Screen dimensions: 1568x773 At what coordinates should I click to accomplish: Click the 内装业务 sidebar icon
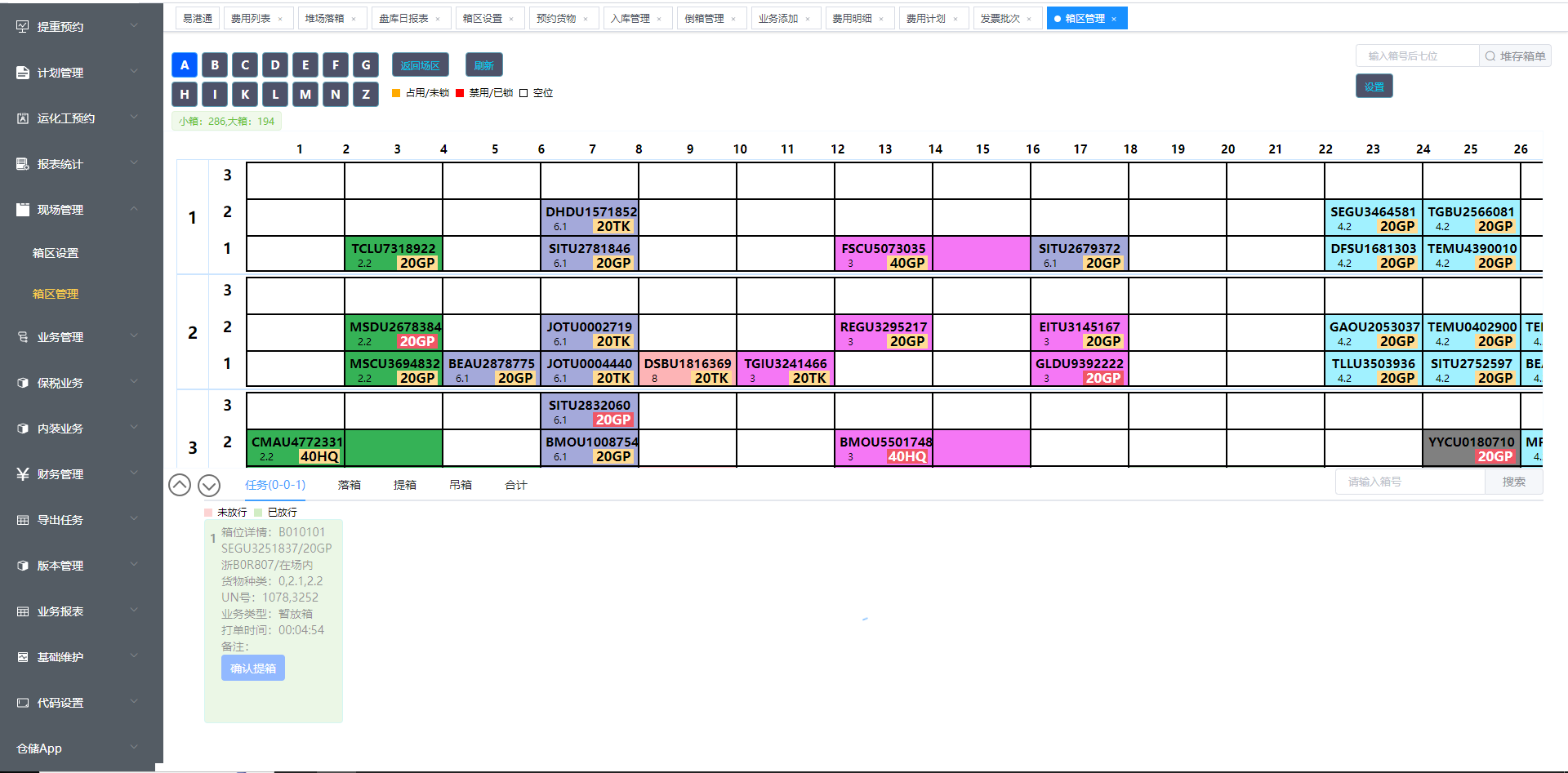click(x=23, y=429)
